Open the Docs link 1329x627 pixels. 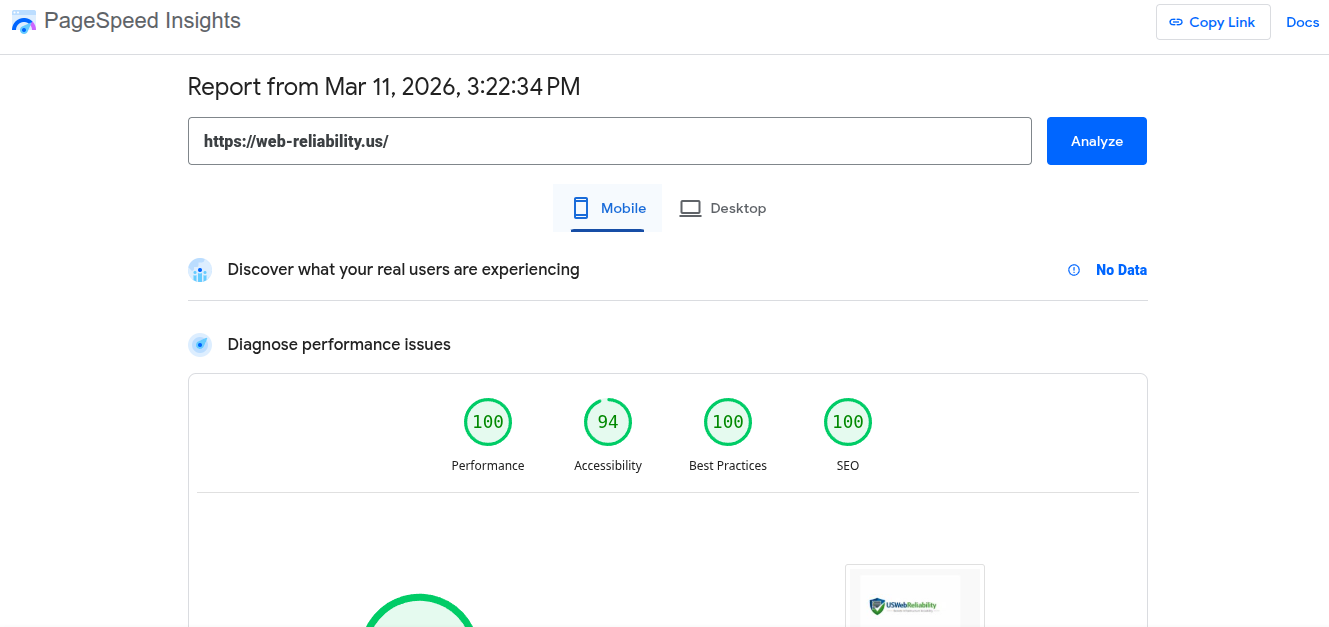pyautogui.click(x=1302, y=21)
